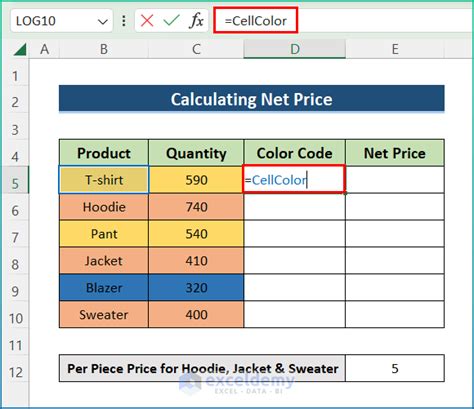Select column A header
This screenshot has height=409, width=474.
click(44, 49)
